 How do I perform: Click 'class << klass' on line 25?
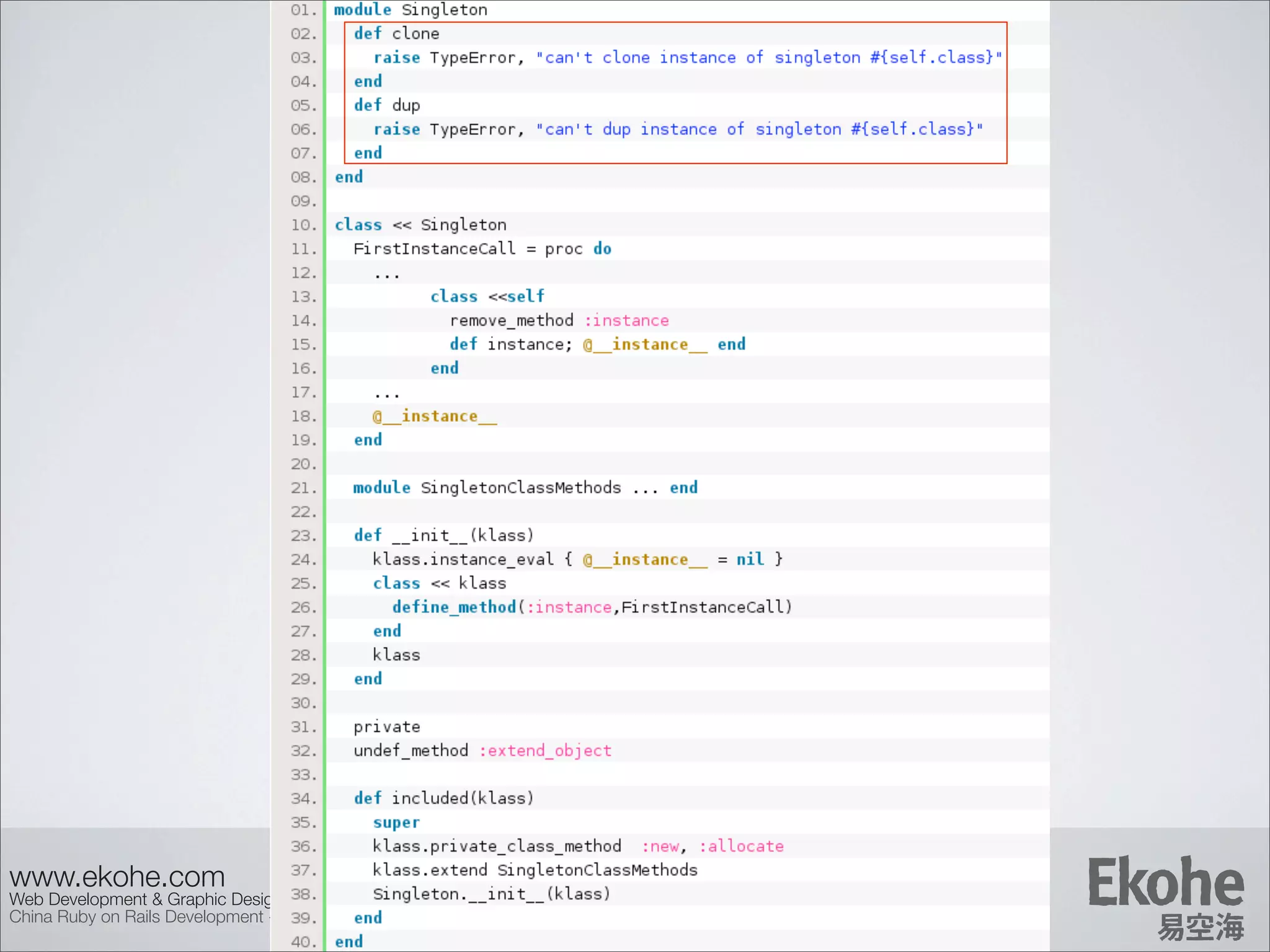440,583
